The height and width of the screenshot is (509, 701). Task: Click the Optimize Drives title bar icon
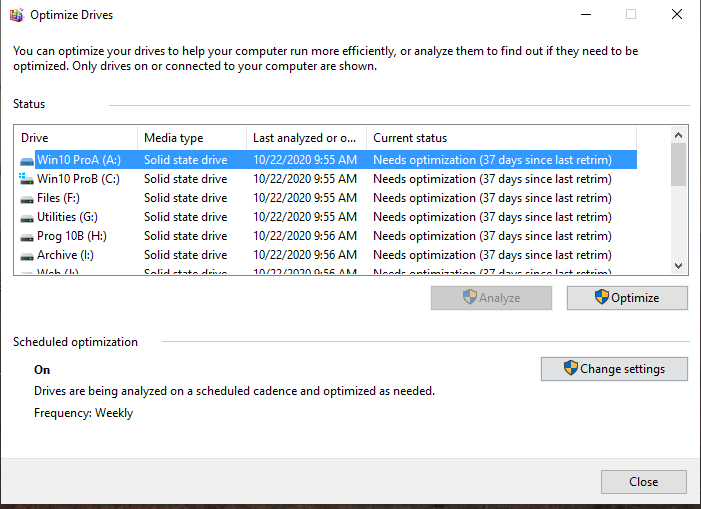pos(16,15)
